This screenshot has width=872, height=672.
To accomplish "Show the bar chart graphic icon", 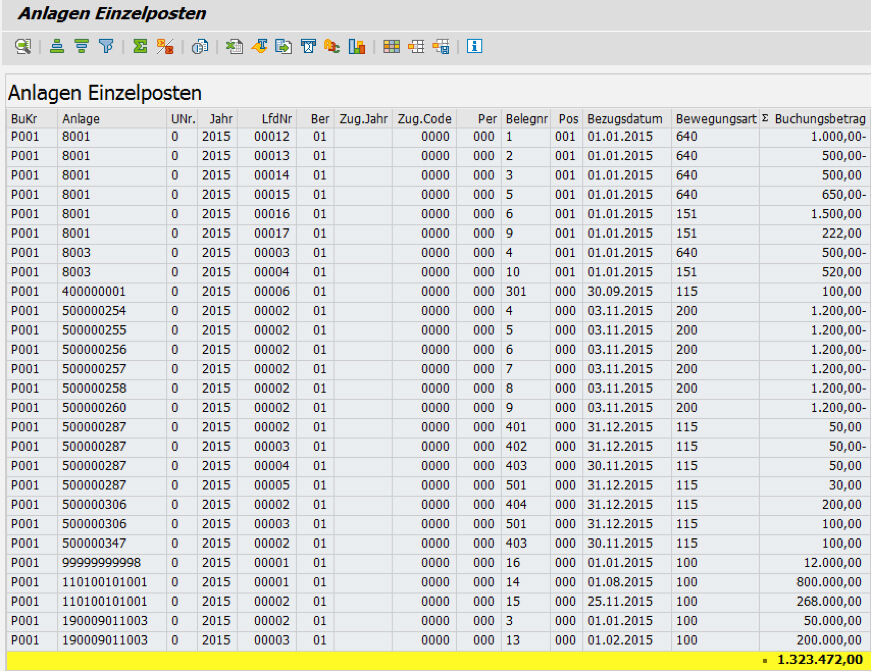I will 356,46.
